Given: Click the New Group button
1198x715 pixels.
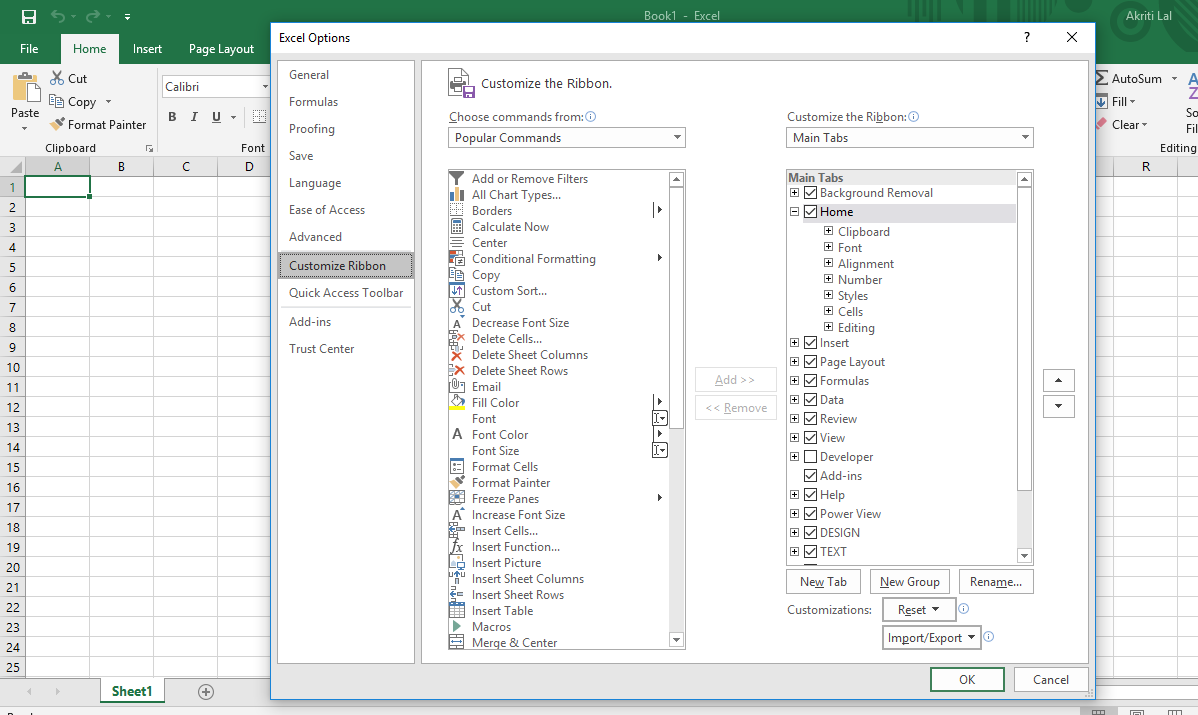Looking at the screenshot, I should pos(909,582).
